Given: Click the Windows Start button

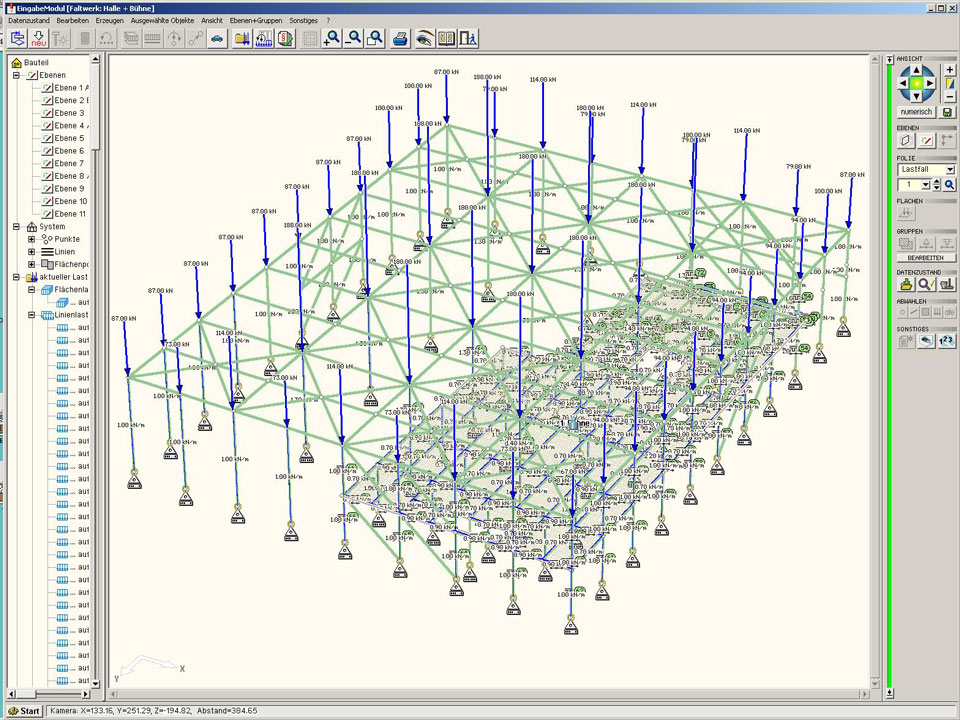Looking at the screenshot, I should point(24,711).
